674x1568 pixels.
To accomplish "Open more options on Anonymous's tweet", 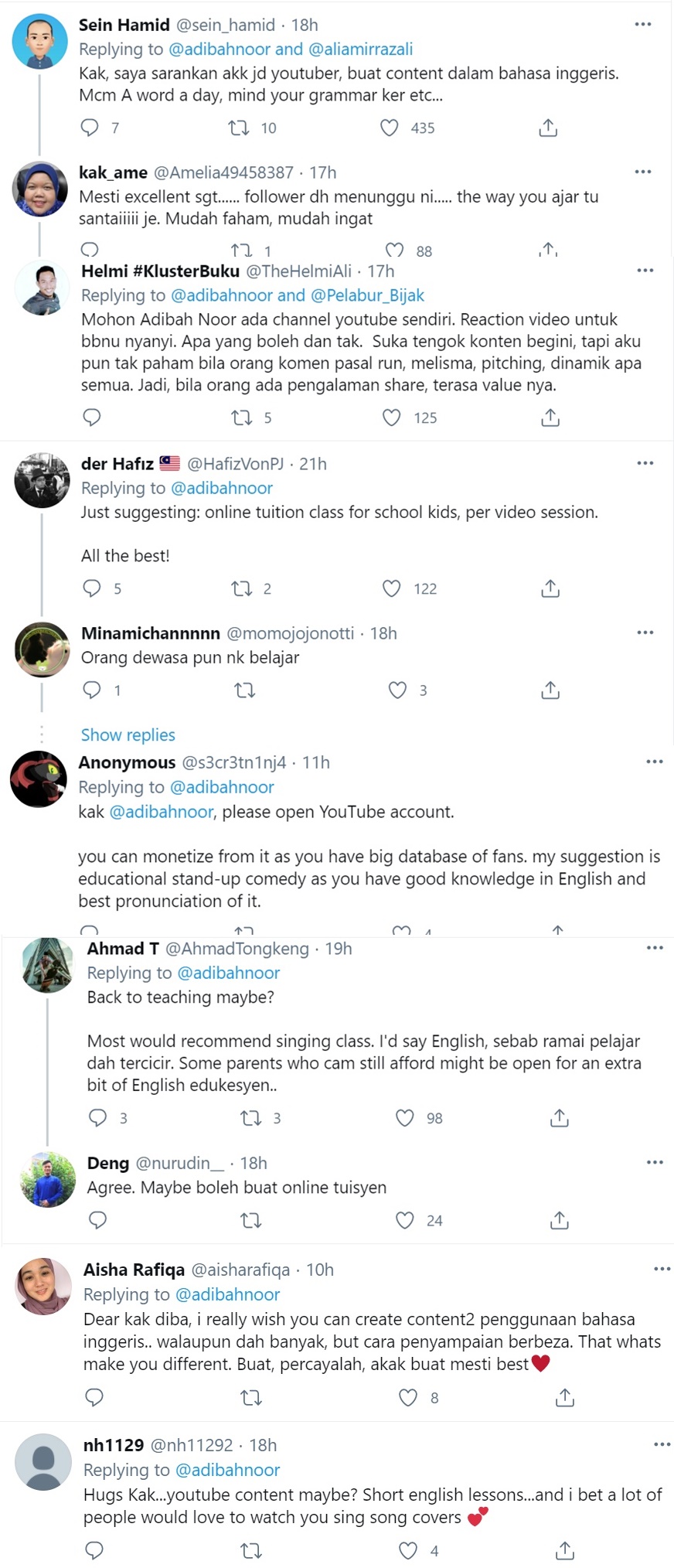I will [655, 762].
